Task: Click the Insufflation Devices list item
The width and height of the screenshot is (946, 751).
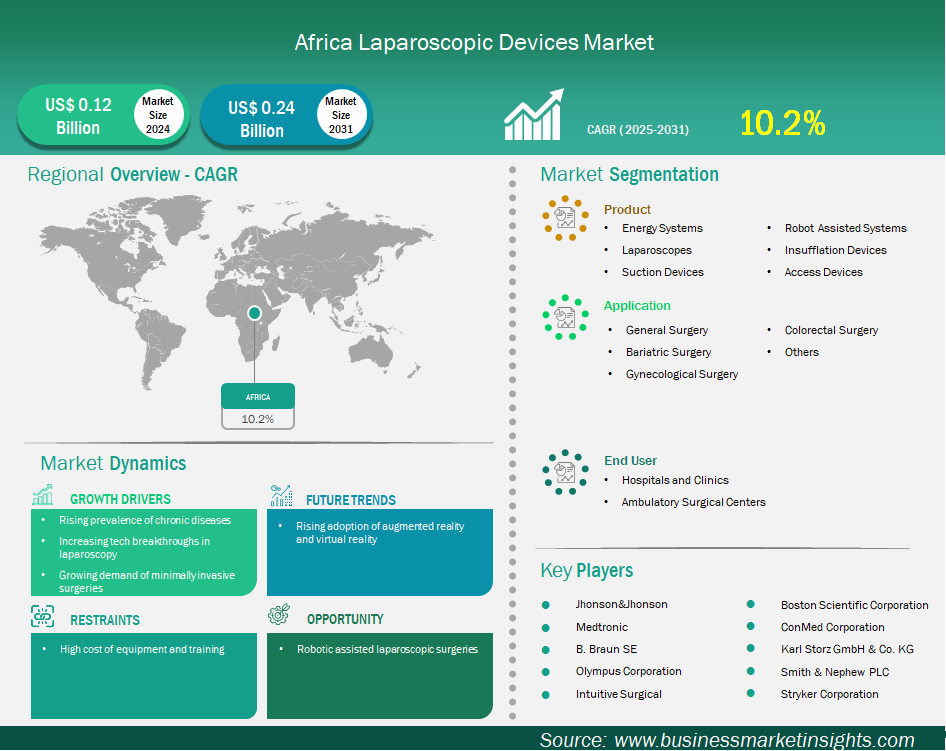Action: (836, 250)
